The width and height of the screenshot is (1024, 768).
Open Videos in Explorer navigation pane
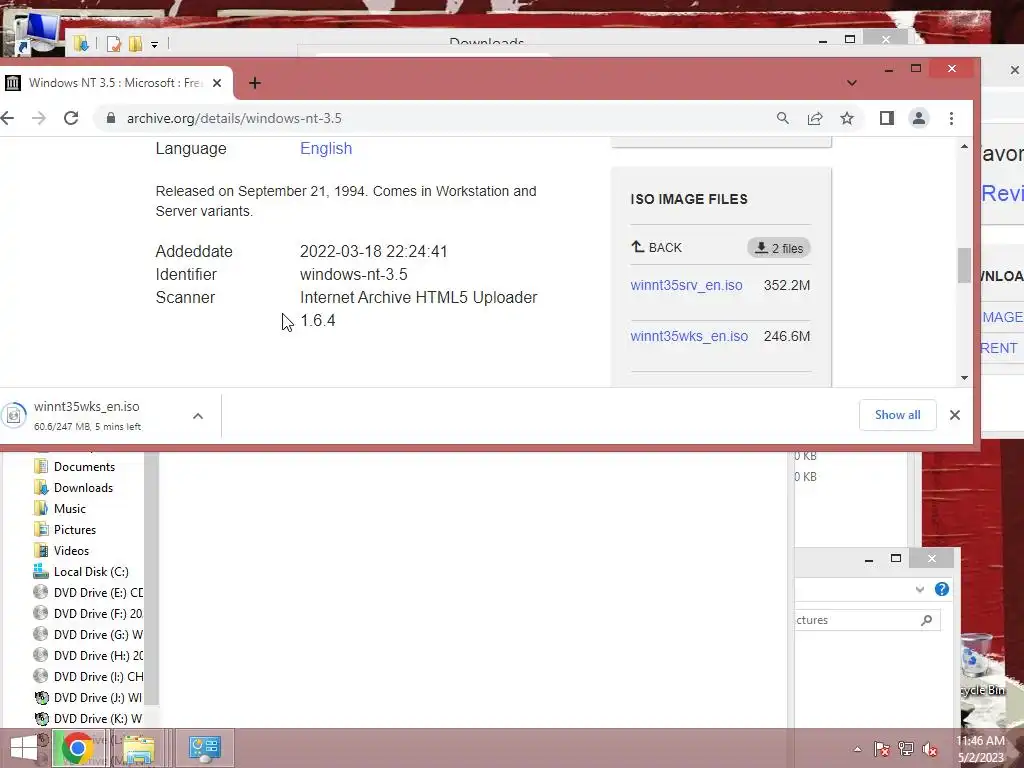[x=71, y=551]
